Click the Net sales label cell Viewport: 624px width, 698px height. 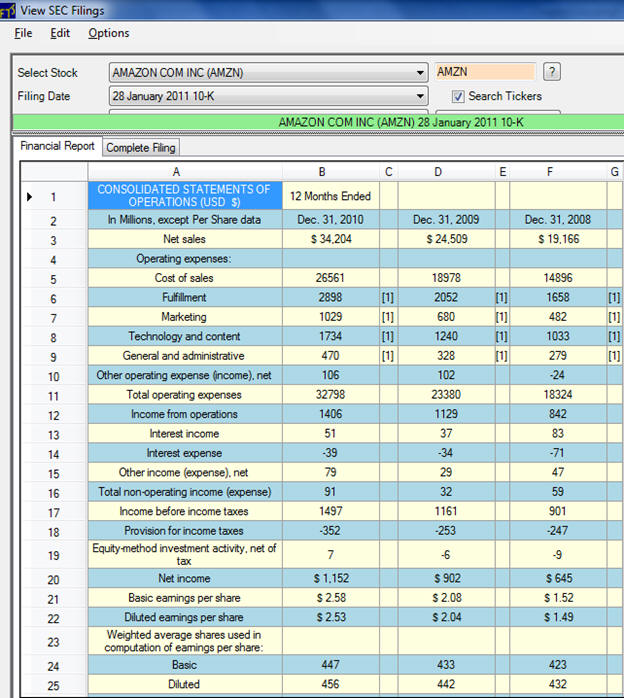[x=185, y=239]
